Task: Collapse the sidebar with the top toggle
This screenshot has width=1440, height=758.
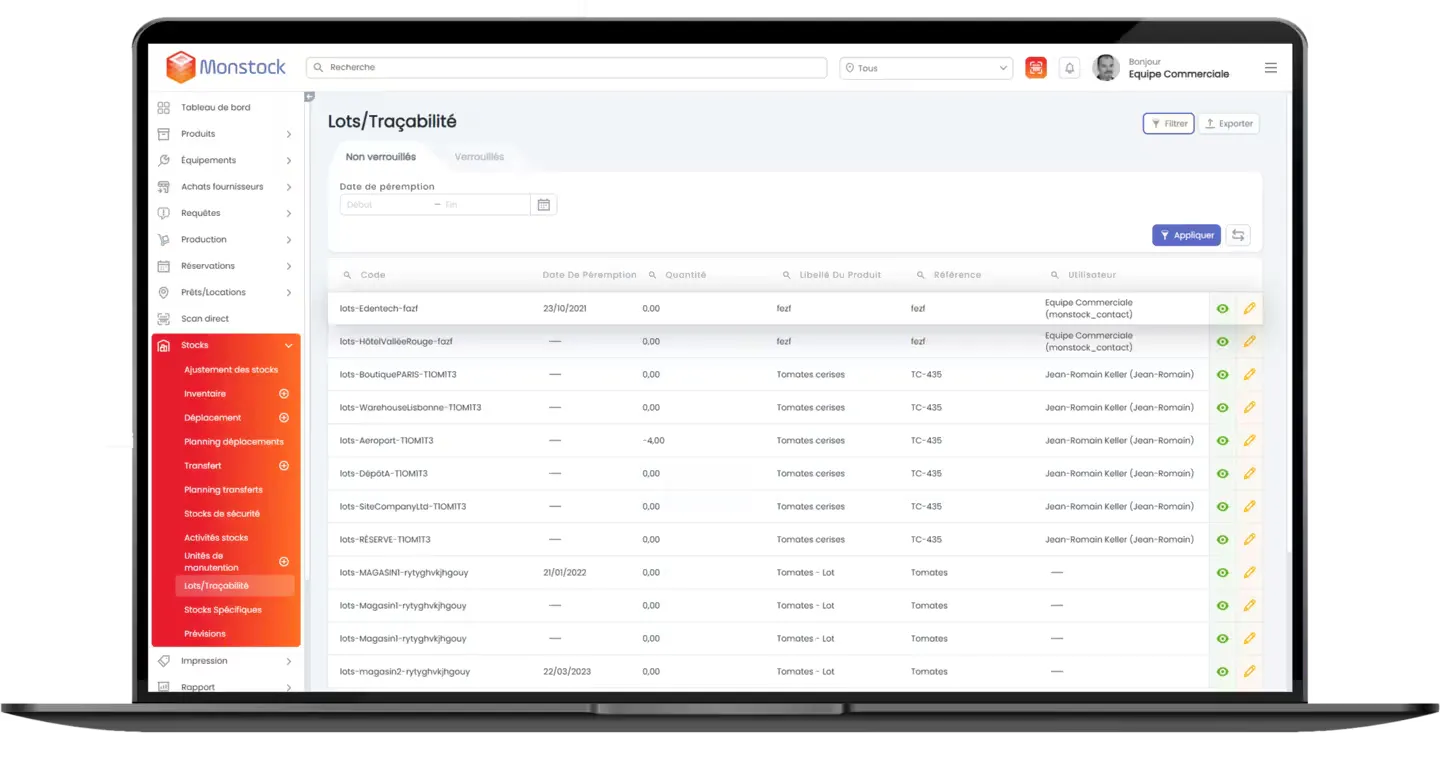Action: (x=309, y=97)
